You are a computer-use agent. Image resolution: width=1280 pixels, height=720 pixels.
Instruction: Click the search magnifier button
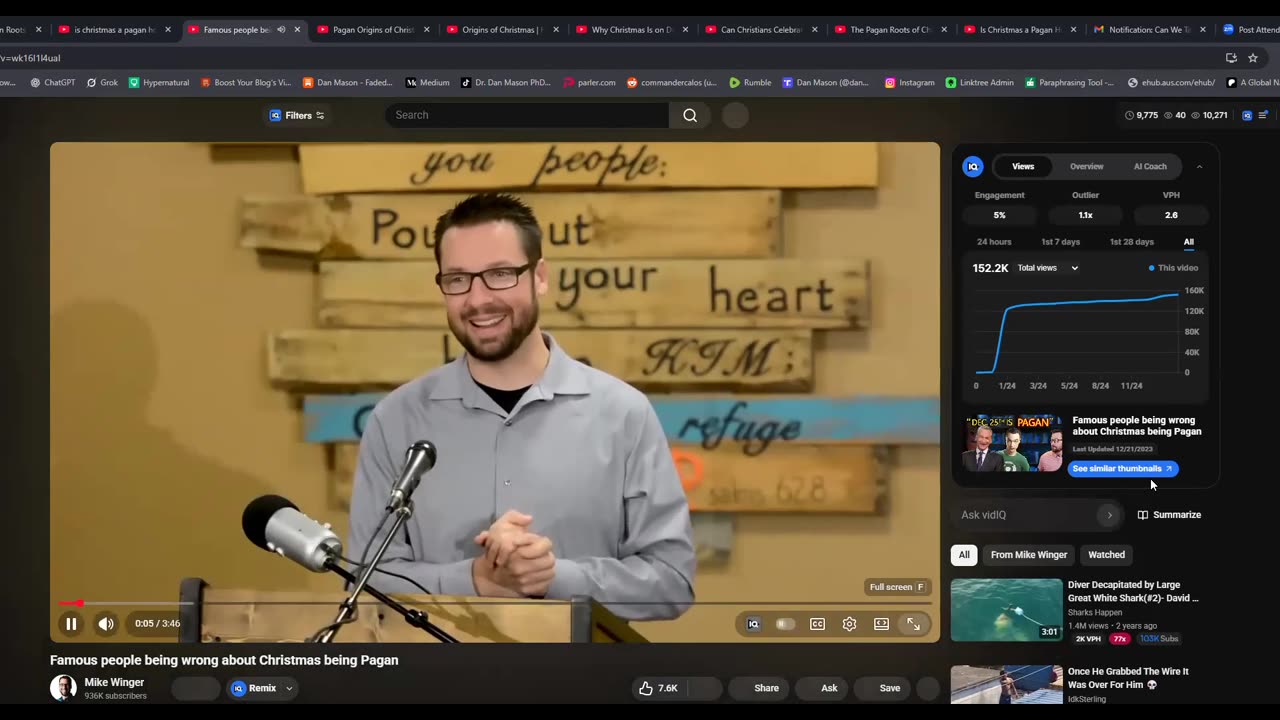click(x=690, y=115)
